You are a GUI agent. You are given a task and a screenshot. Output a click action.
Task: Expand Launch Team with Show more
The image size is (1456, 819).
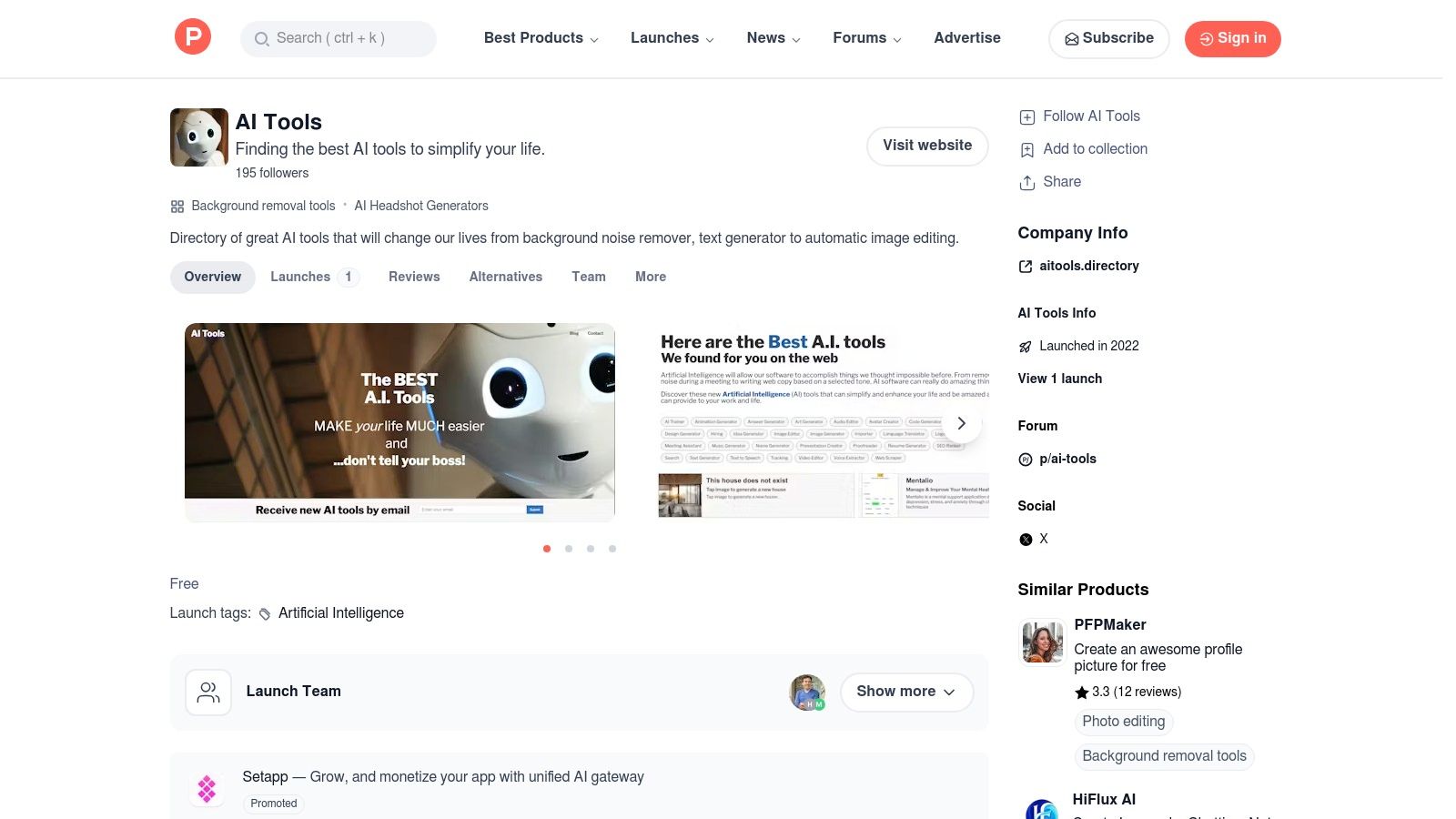[x=906, y=692]
